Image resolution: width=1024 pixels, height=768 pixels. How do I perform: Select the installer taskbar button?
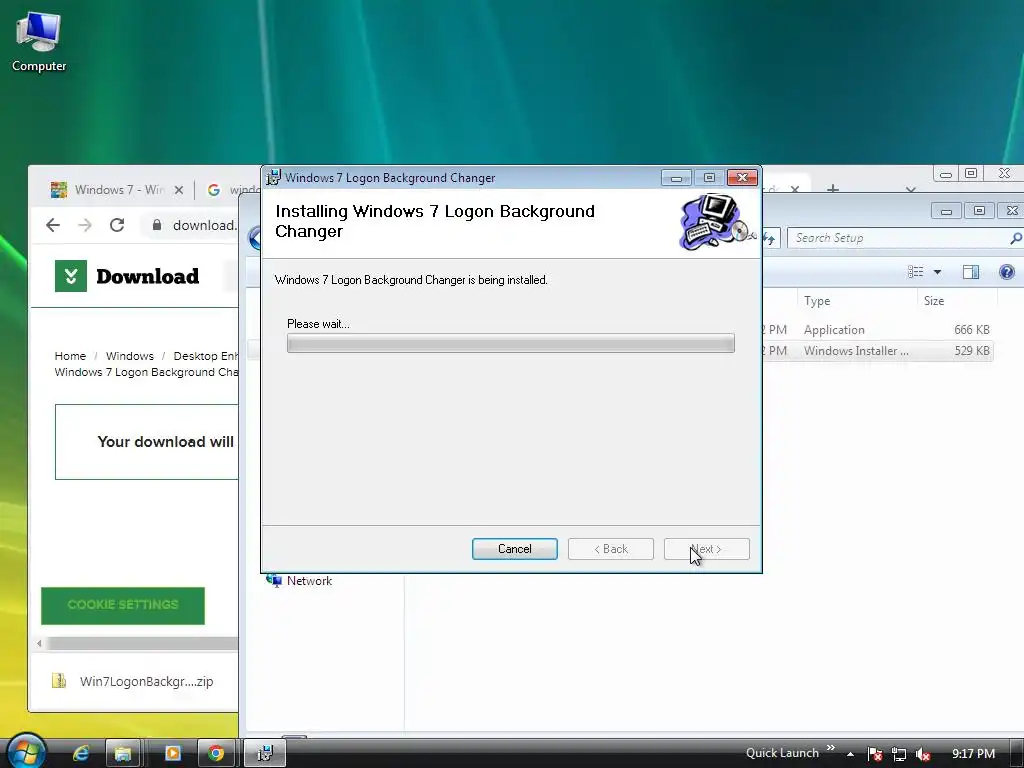click(x=264, y=753)
